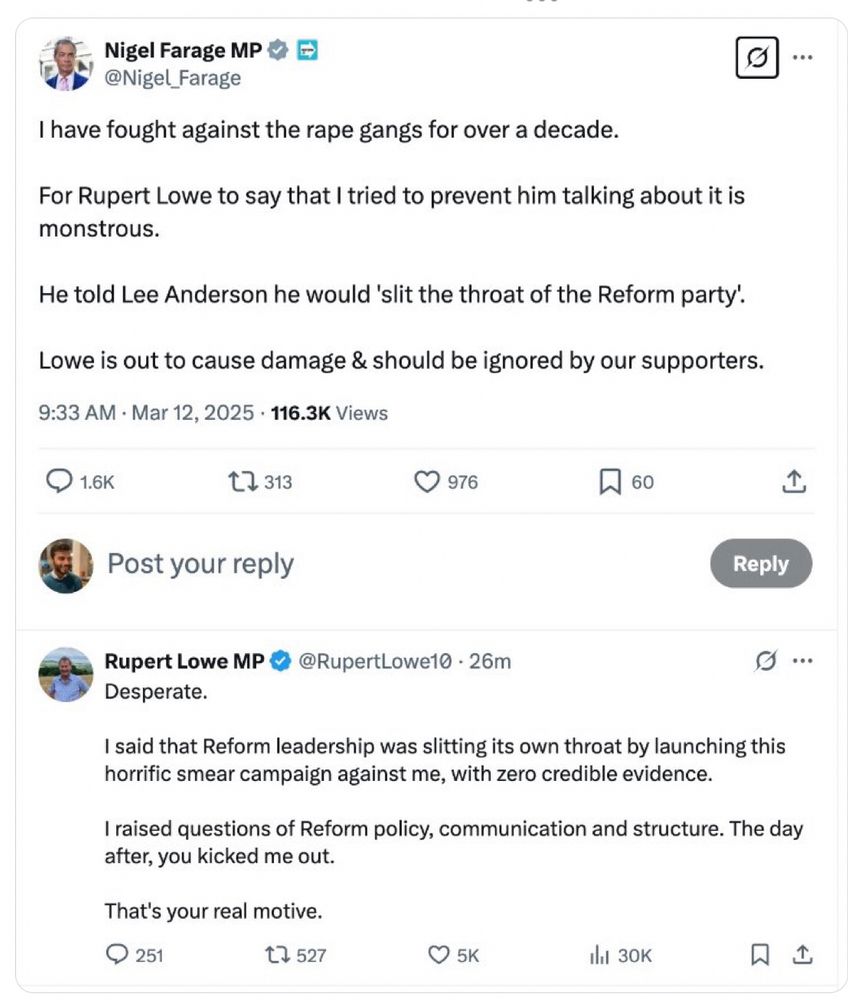The width and height of the screenshot is (848, 1000).
Task: Bookmark Rupert Lowe's reply
Action: pyautogui.click(x=761, y=955)
